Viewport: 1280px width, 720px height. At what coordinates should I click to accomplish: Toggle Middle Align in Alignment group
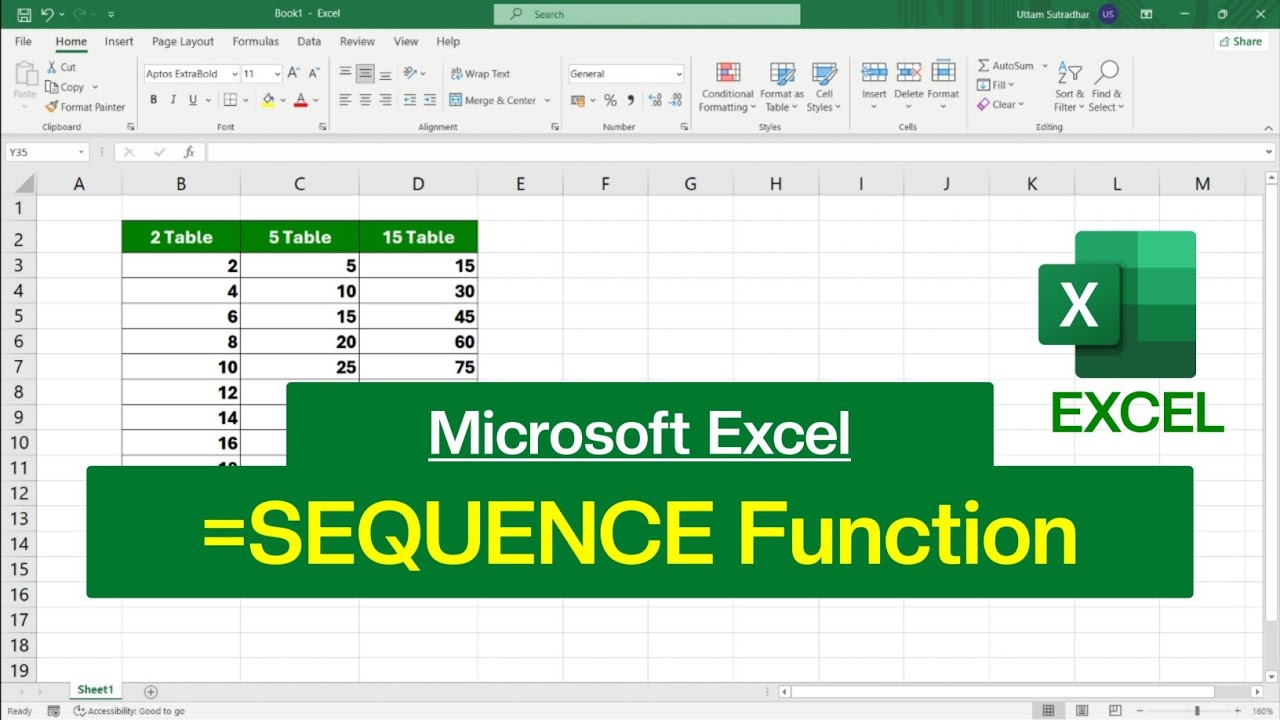(365, 73)
